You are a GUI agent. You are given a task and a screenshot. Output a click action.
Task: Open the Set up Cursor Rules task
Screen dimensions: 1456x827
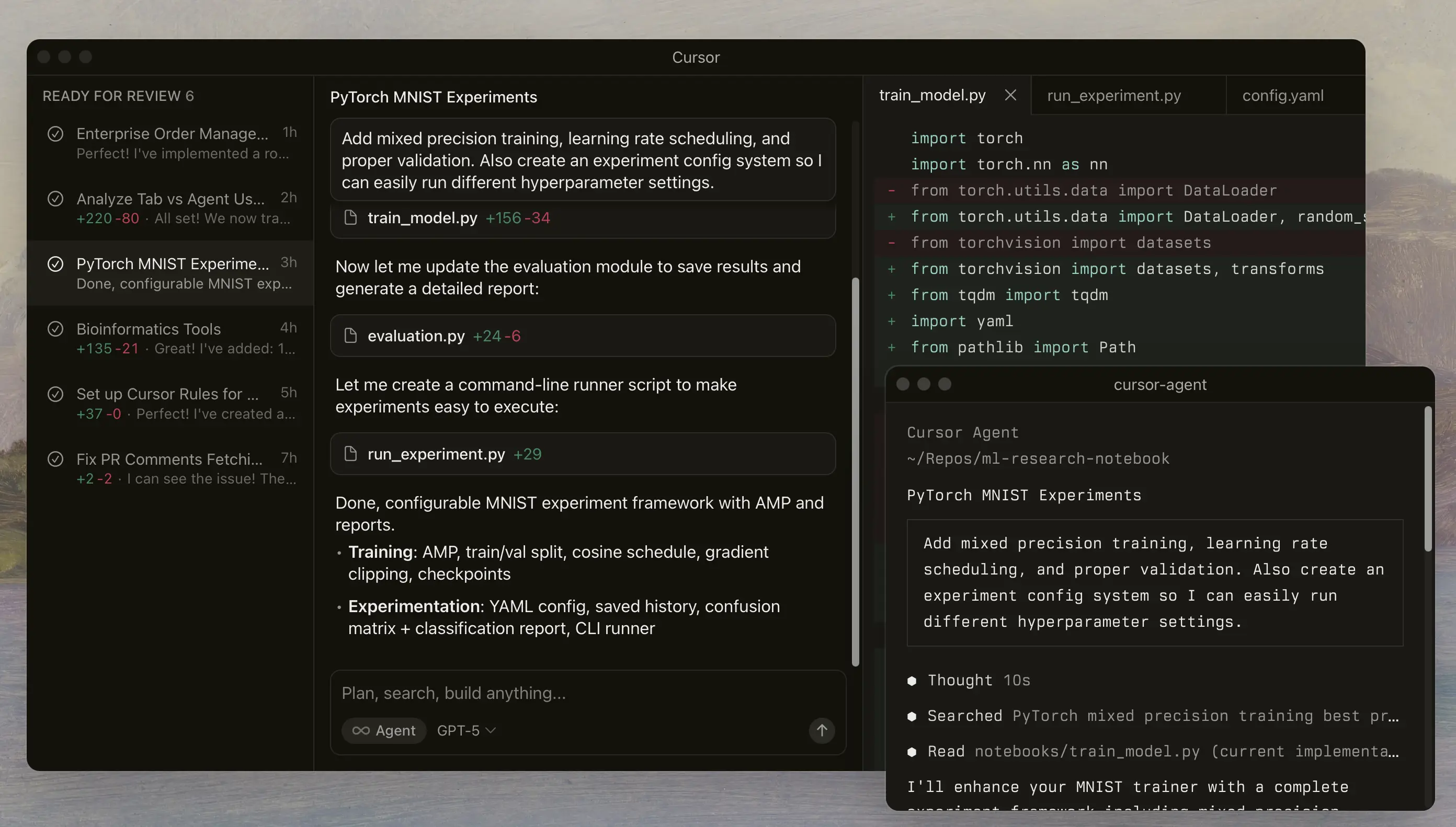point(170,403)
